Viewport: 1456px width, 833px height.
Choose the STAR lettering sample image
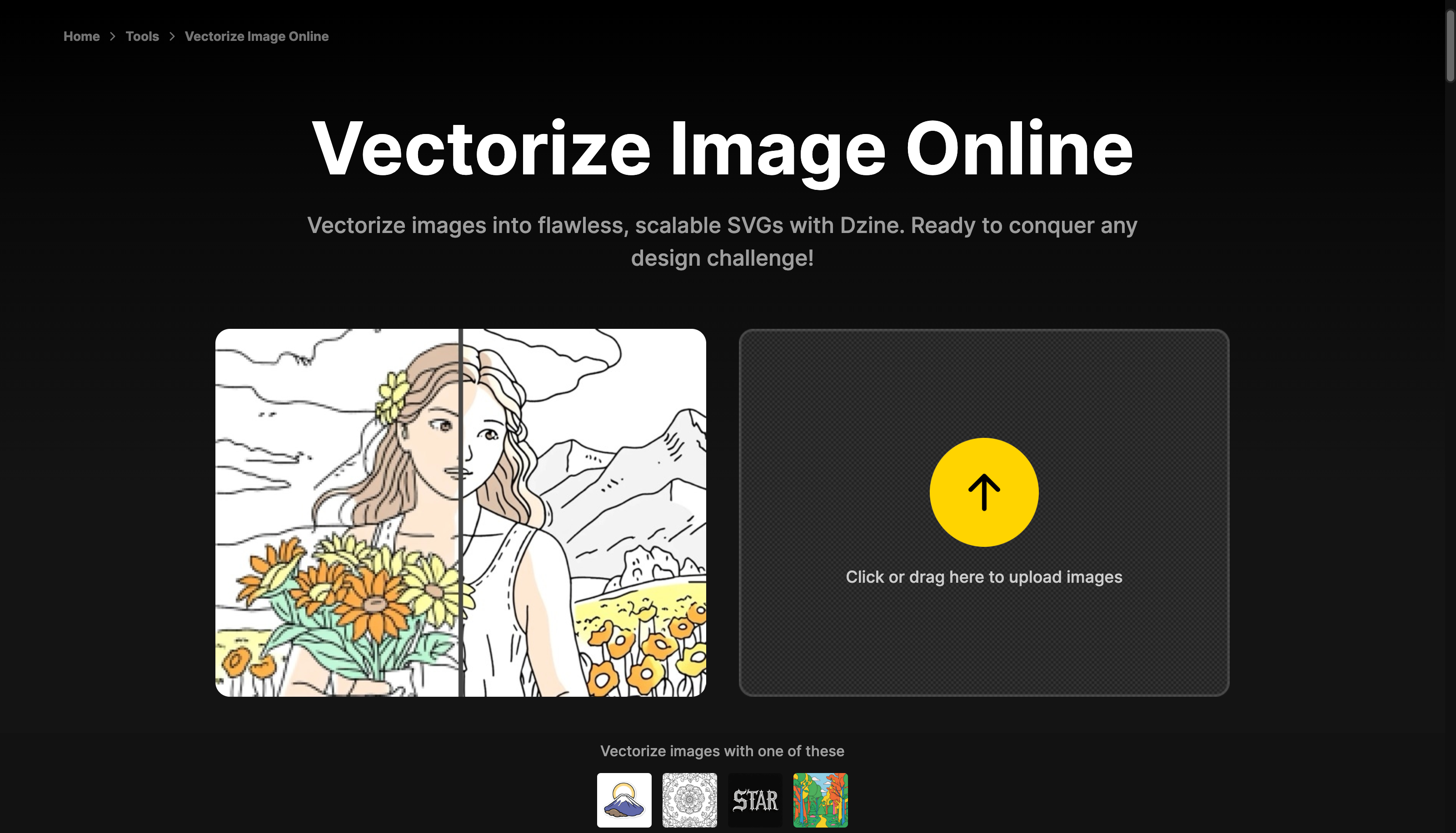[x=755, y=799]
